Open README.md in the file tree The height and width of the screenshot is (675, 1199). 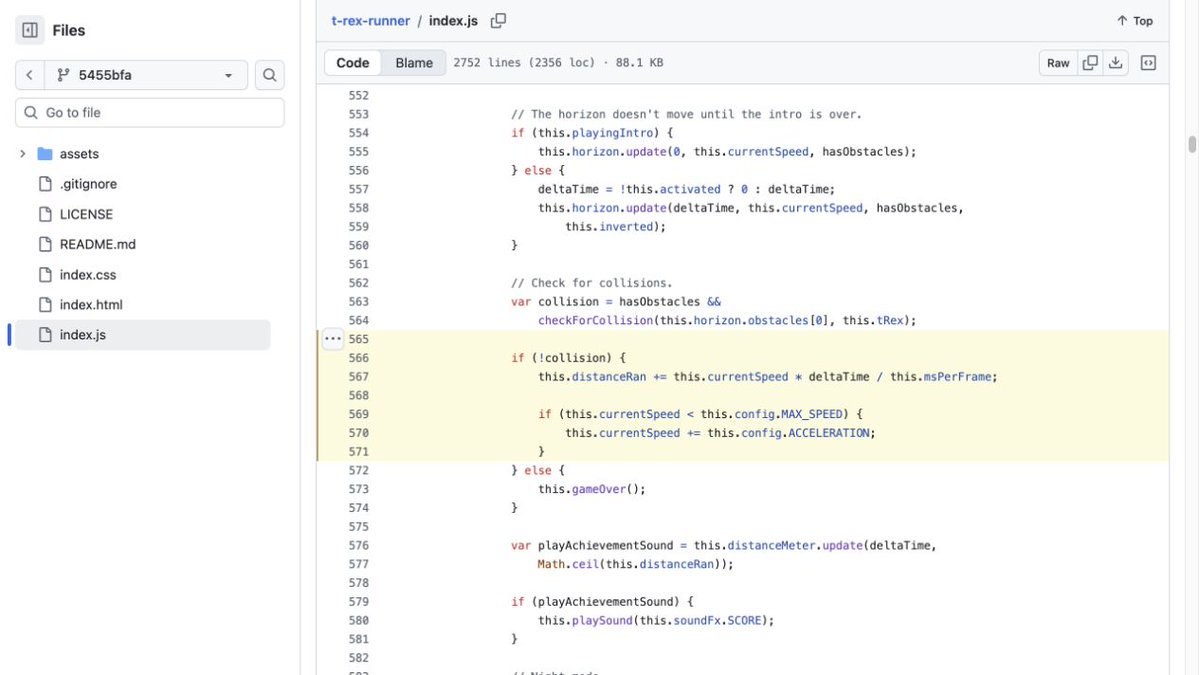coord(97,244)
